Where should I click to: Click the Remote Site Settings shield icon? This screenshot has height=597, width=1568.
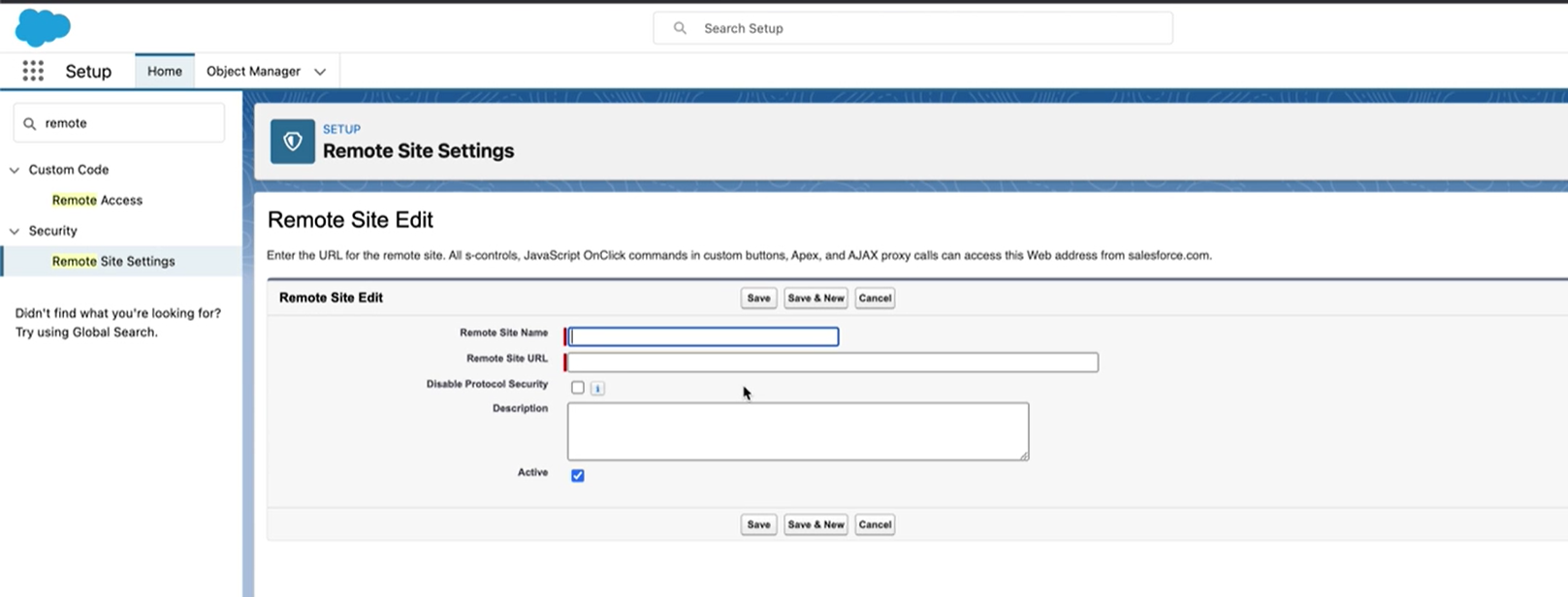292,141
